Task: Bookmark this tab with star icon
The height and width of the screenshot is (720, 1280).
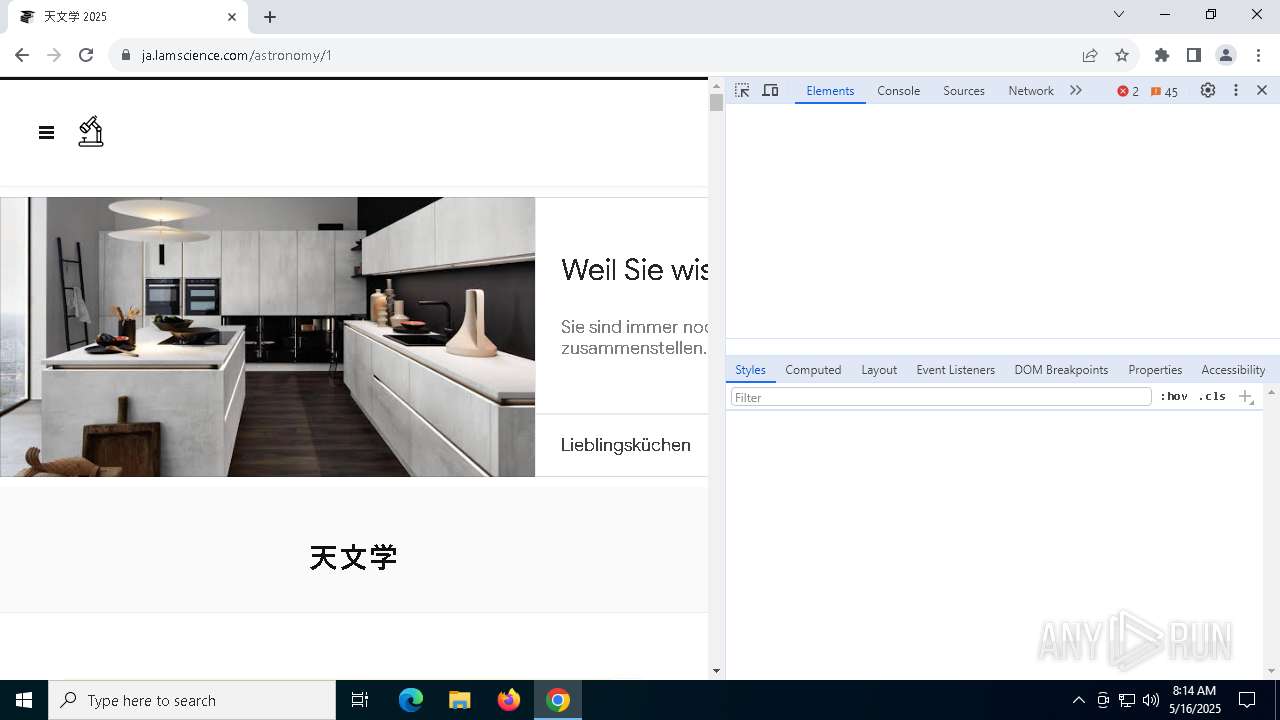Action: click(1122, 55)
